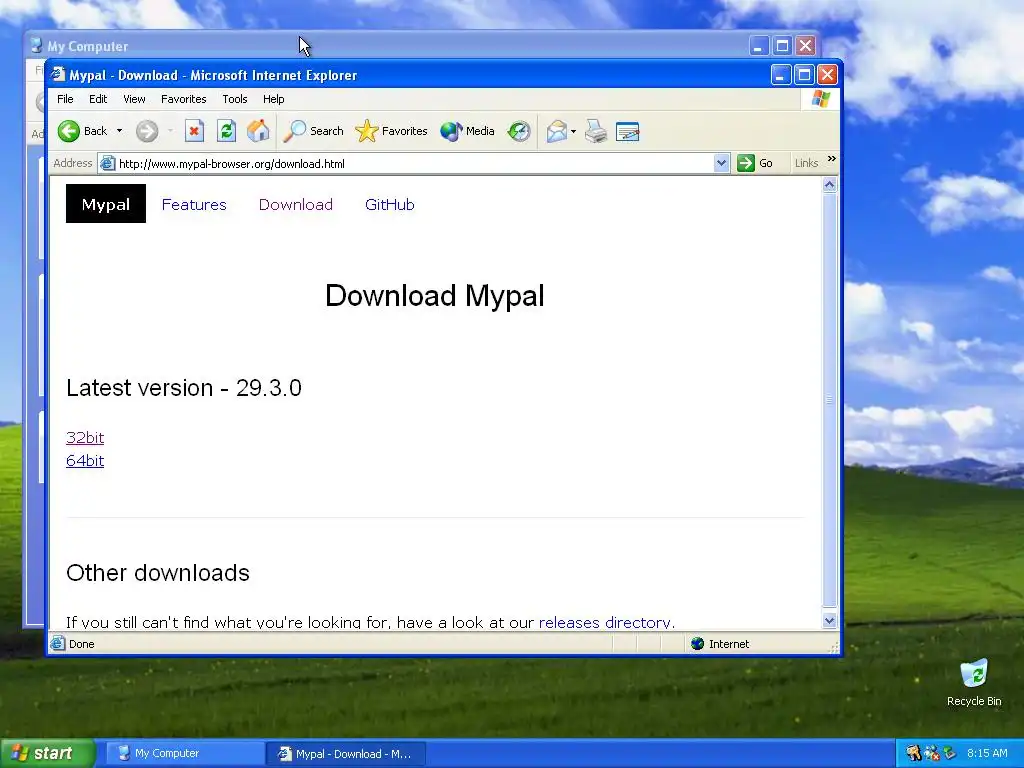This screenshot has height=768, width=1024.
Task: Click the page icon in the address bar
Action: pyautogui.click(x=107, y=163)
